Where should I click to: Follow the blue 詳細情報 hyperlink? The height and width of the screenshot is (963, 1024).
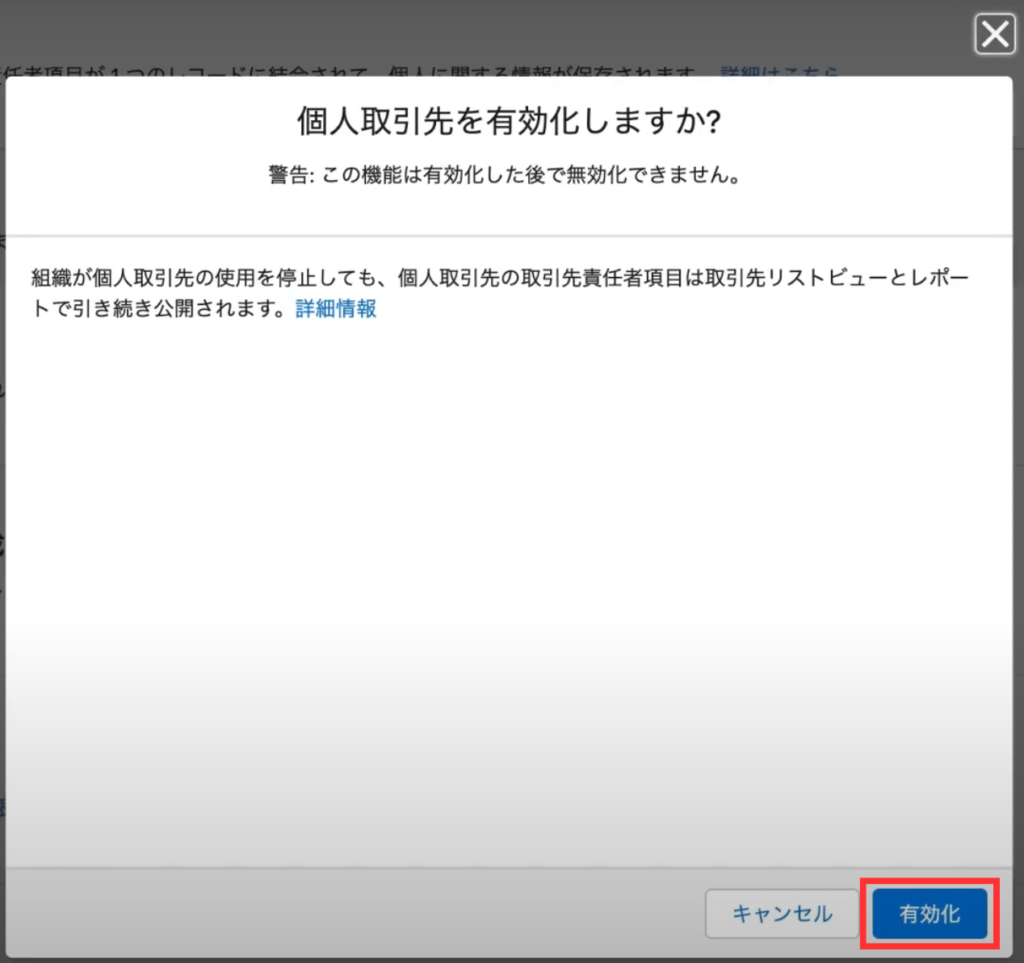[x=336, y=309]
